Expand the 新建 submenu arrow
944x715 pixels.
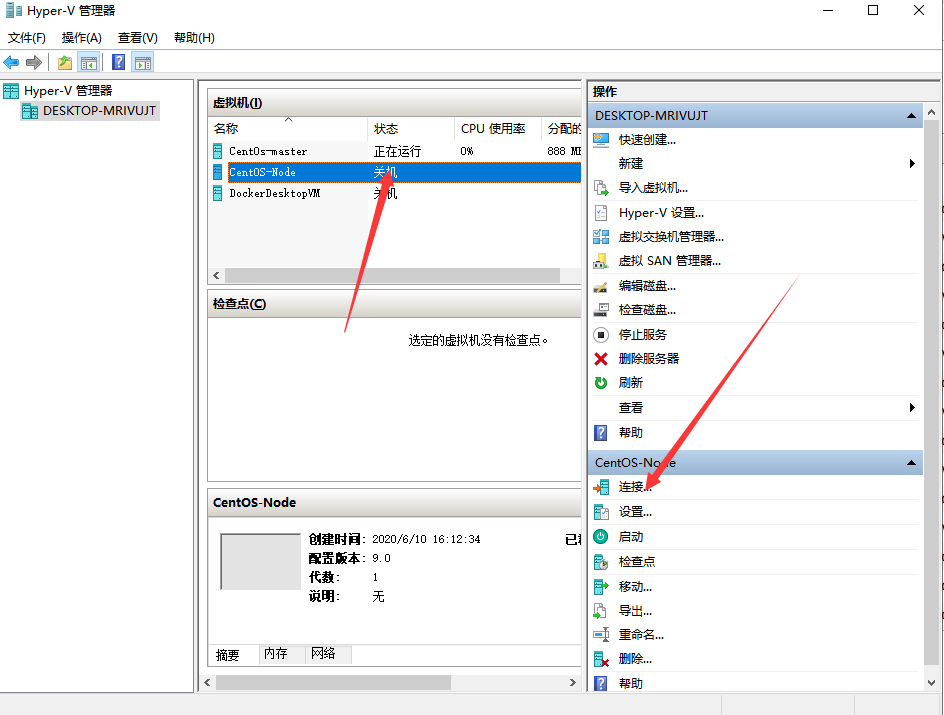click(x=912, y=164)
